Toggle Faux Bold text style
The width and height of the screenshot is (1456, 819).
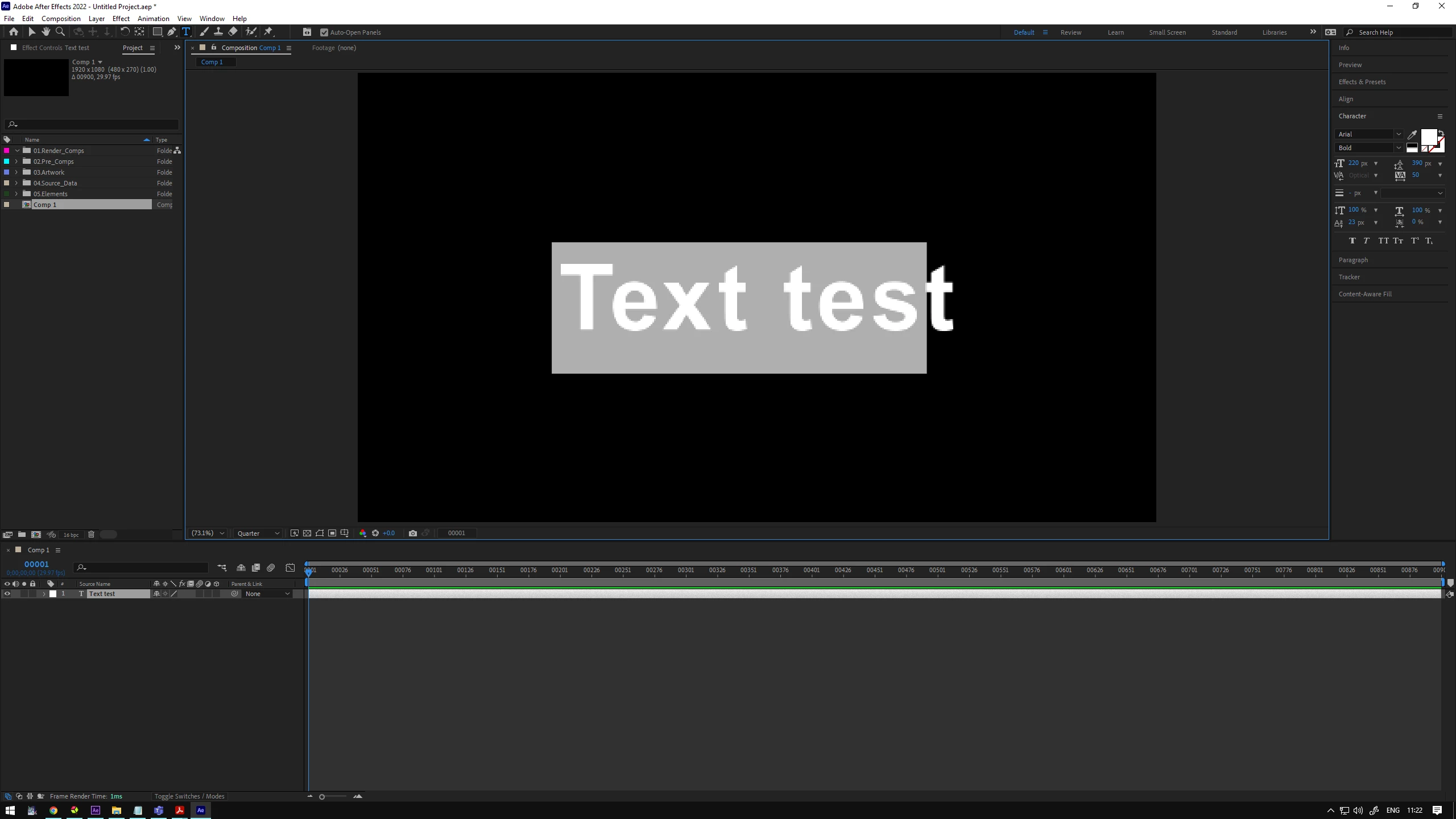[x=1352, y=241]
